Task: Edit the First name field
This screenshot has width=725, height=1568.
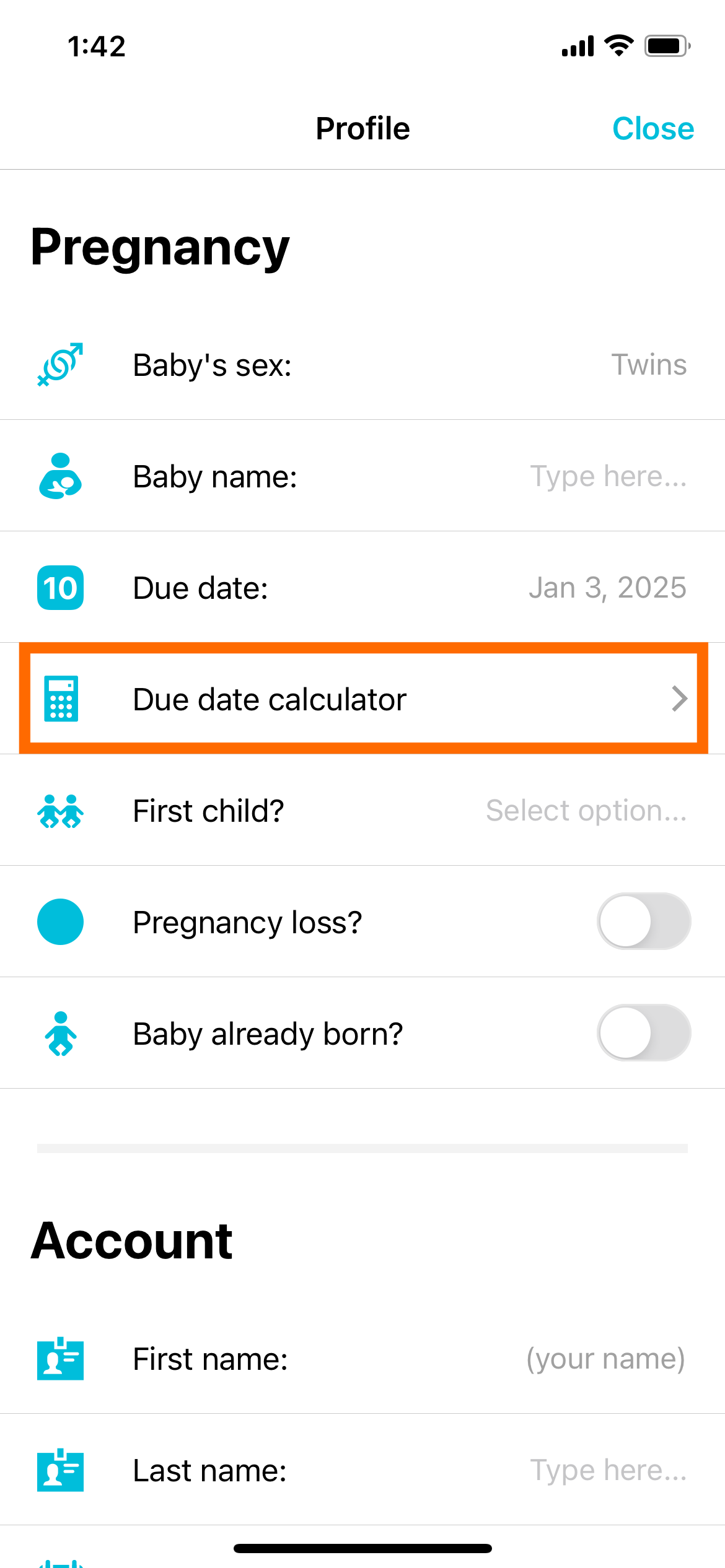Action: (605, 1359)
